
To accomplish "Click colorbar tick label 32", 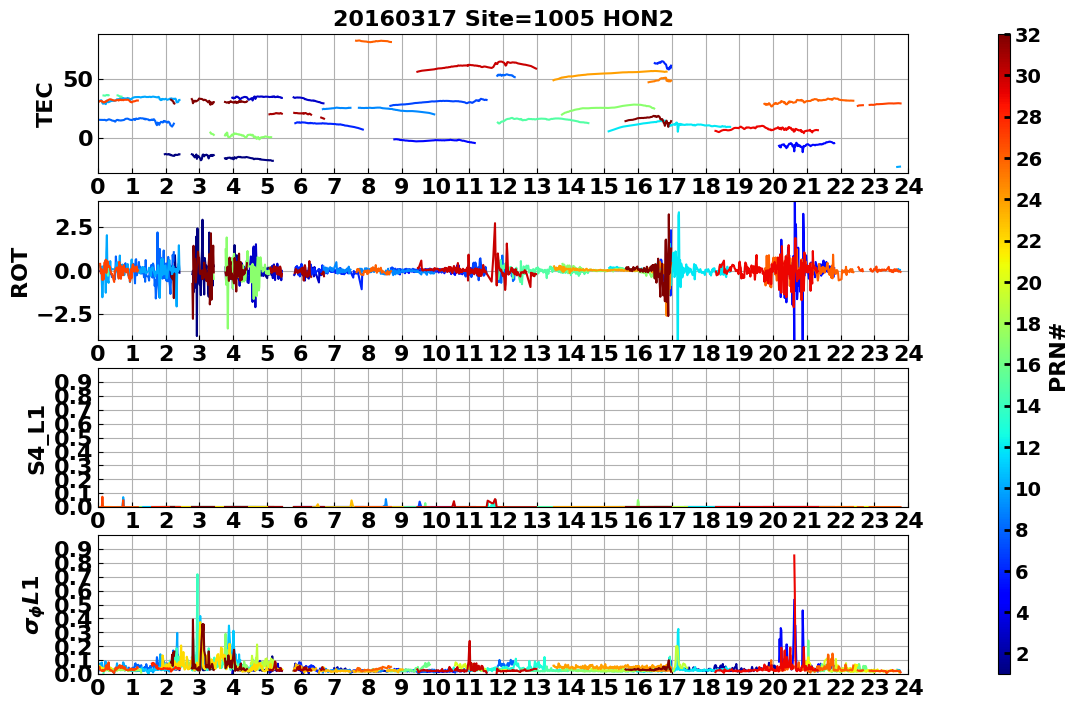I will click(x=1028, y=35).
